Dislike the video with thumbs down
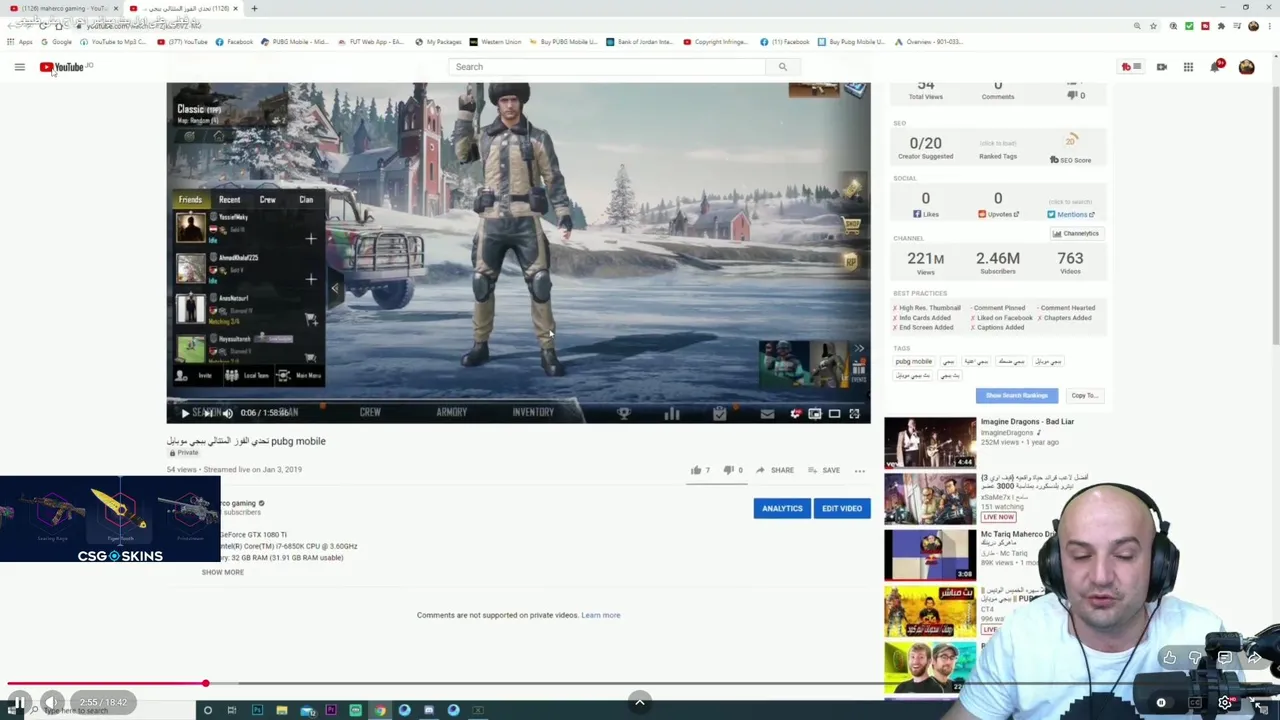The image size is (1280, 720). click(733, 470)
